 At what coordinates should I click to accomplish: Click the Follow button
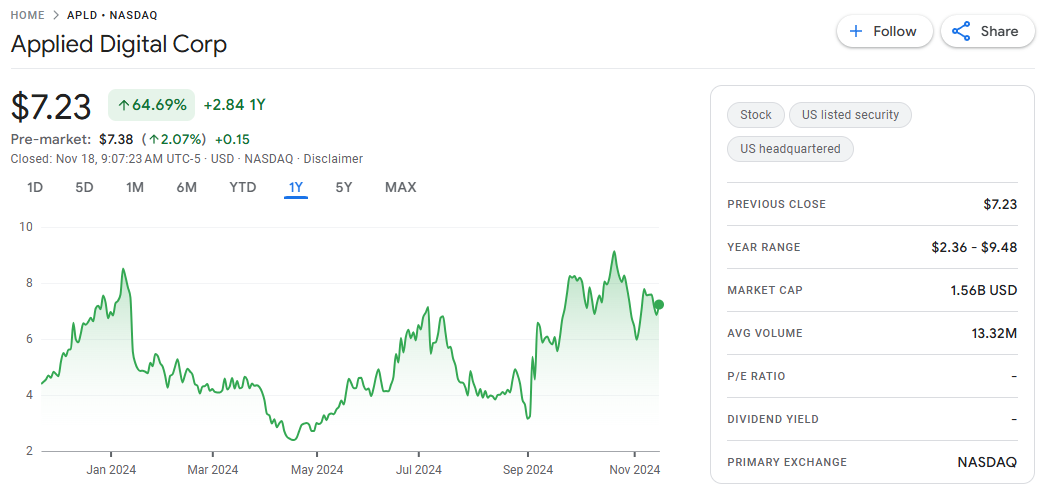click(884, 31)
